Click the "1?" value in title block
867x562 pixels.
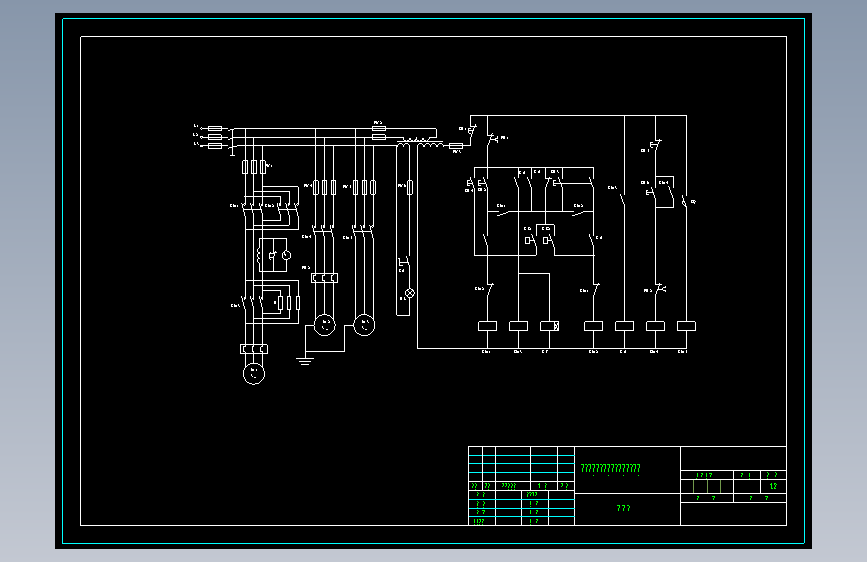(773, 486)
